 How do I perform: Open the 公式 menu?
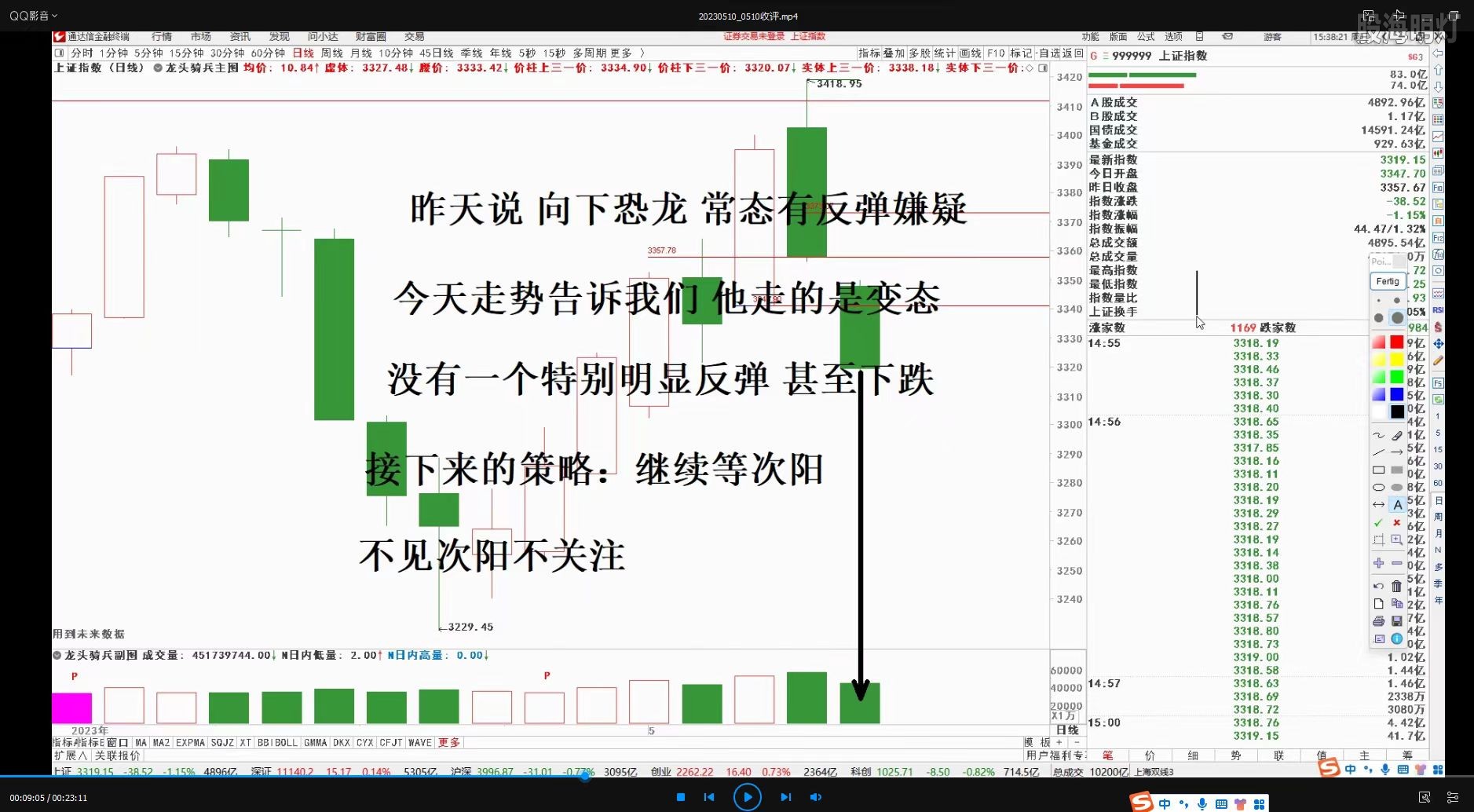coord(1146,37)
